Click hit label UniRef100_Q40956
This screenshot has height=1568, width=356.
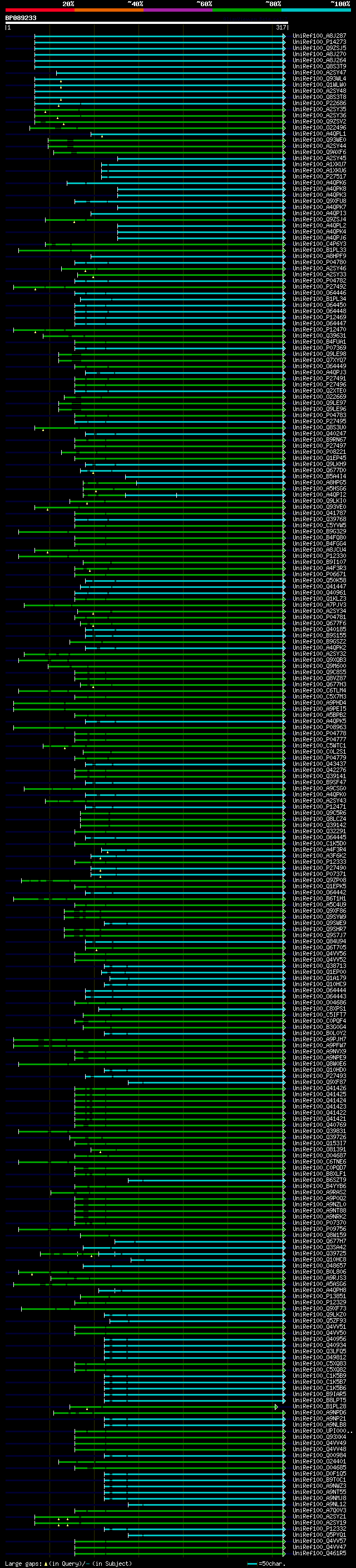pos(319,1339)
